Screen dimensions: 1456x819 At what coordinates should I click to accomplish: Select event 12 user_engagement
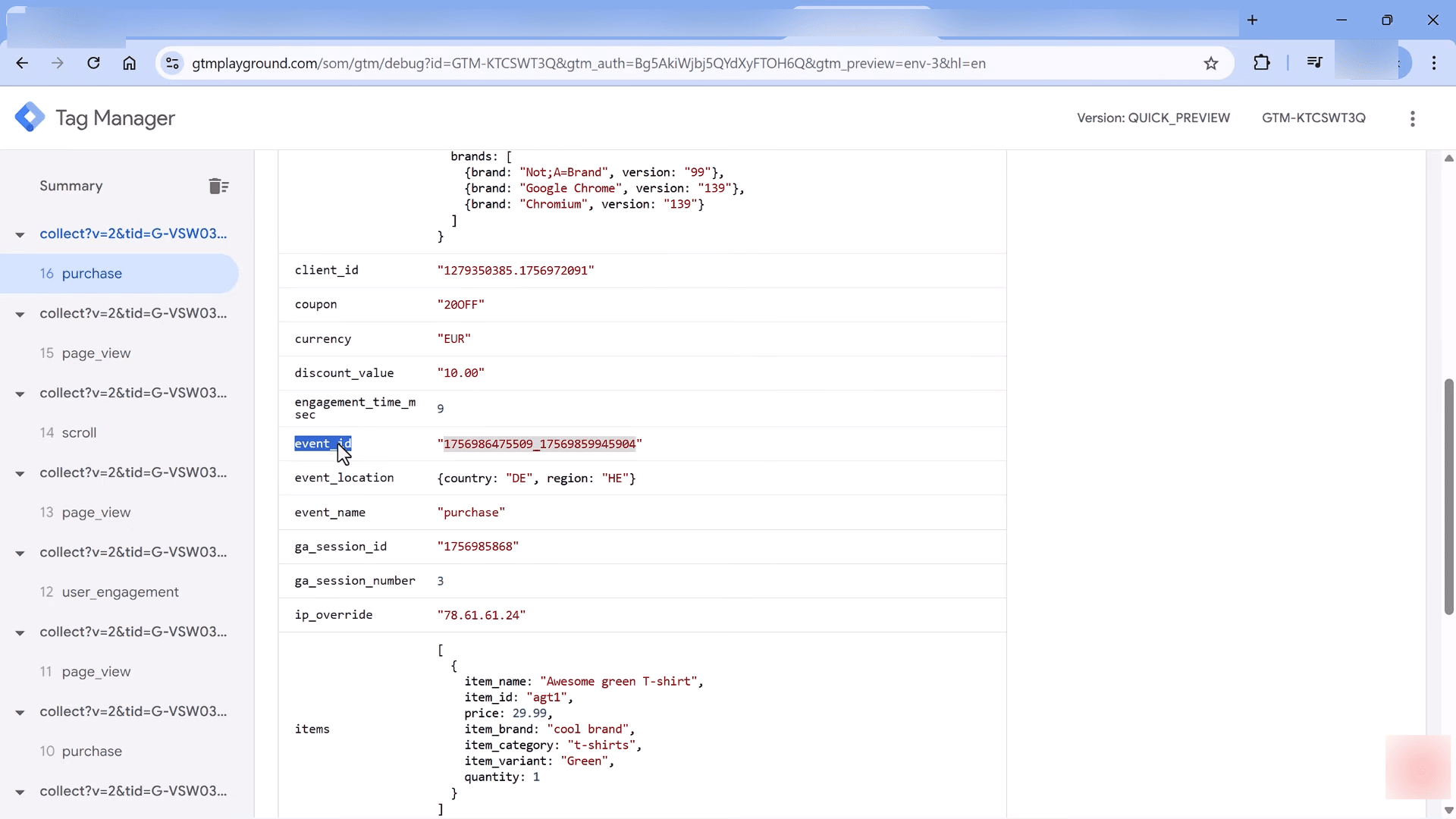coord(119,591)
